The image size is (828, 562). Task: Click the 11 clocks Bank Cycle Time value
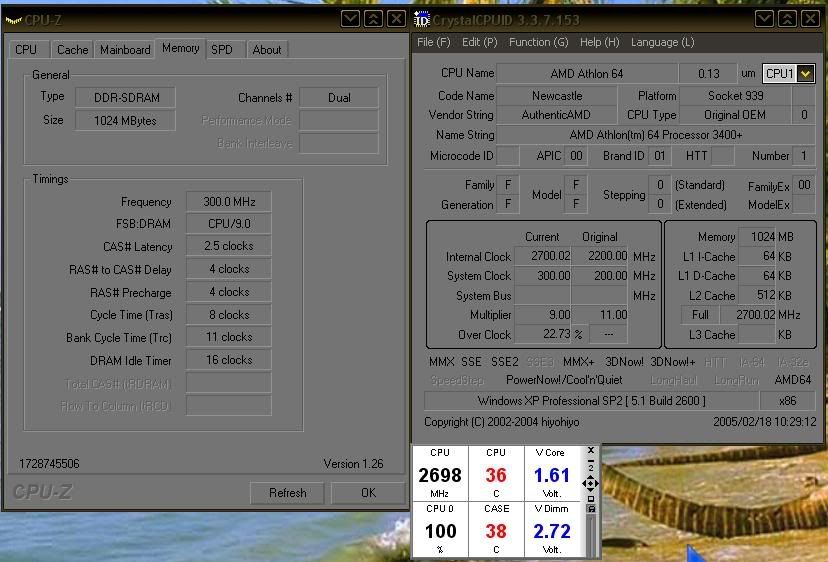(x=229, y=337)
